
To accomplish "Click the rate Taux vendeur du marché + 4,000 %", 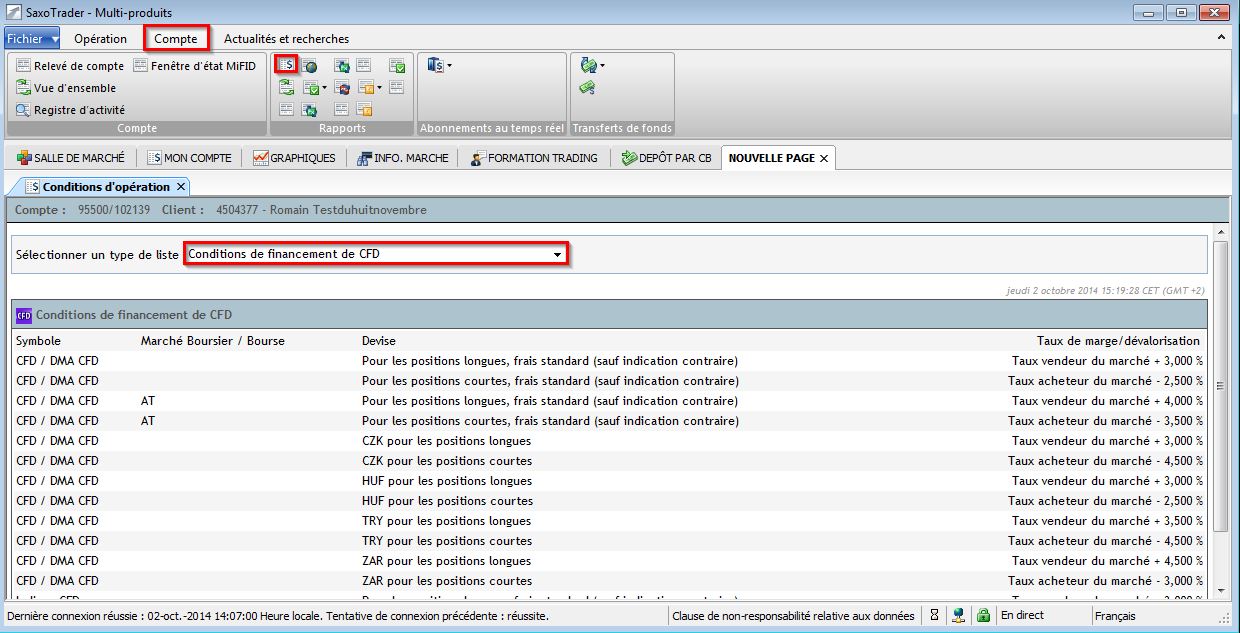I will click(x=1106, y=401).
